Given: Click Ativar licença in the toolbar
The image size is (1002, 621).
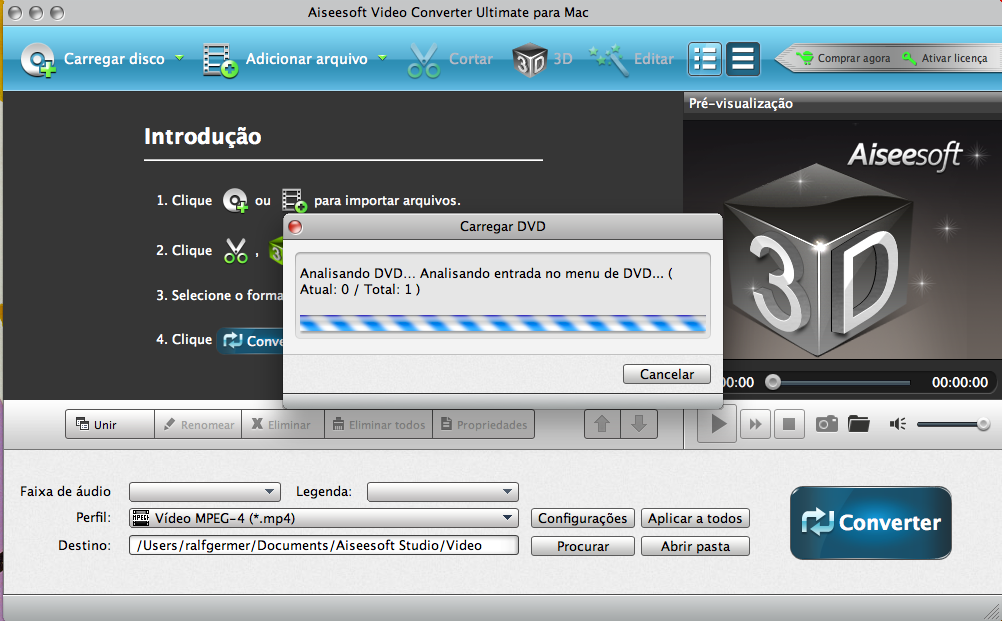Looking at the screenshot, I should [945, 59].
